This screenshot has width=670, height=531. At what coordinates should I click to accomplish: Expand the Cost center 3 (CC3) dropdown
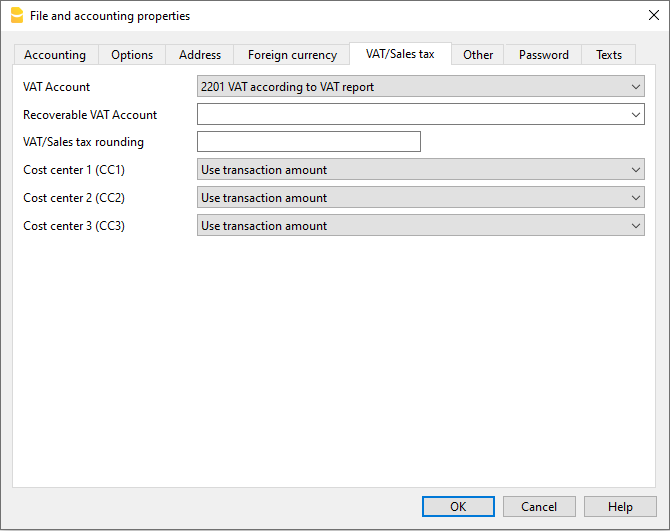point(637,226)
